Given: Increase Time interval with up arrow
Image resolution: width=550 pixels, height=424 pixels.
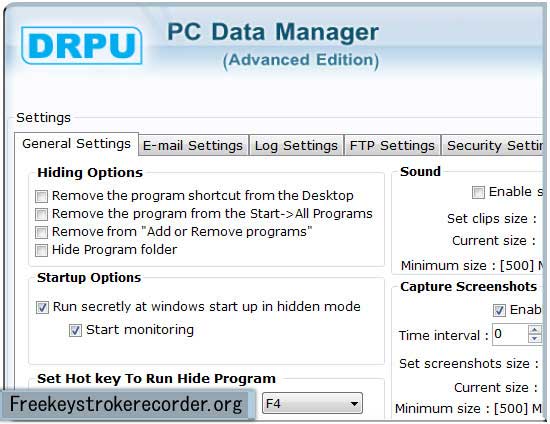Looking at the screenshot, I should coord(535,330).
